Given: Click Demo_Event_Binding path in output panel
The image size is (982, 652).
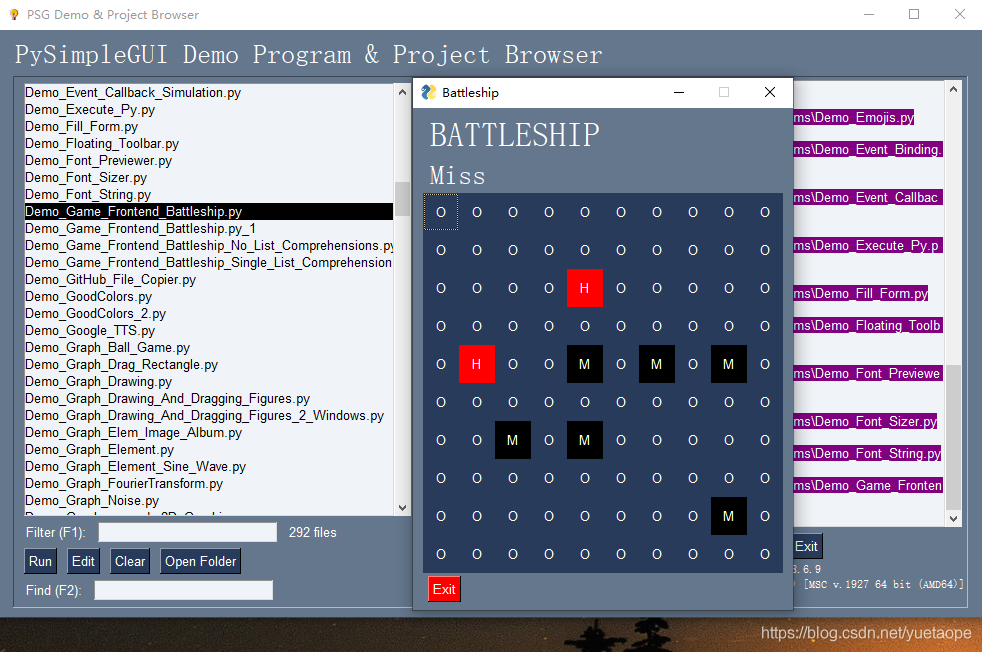Looking at the screenshot, I should coord(867,149).
